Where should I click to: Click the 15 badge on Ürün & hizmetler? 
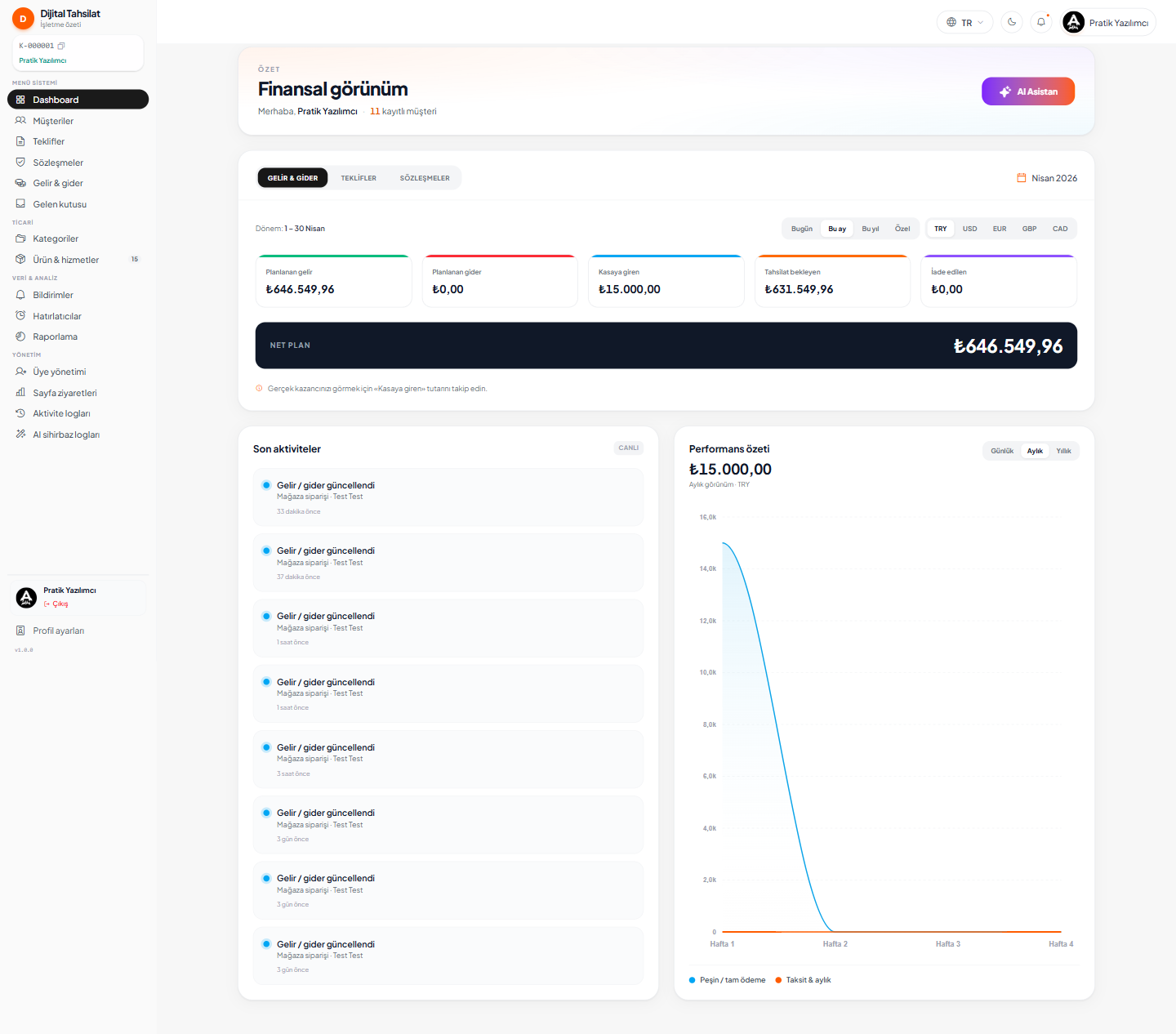point(135,260)
